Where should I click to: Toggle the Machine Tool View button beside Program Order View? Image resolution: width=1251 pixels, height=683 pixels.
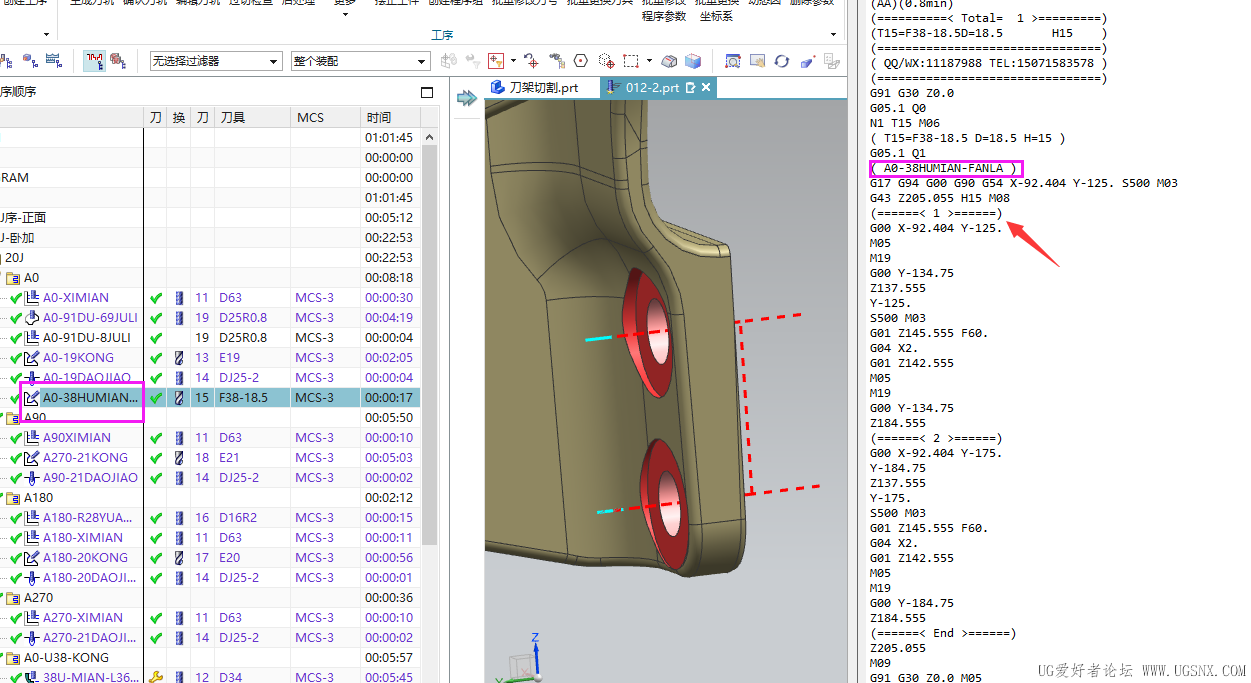(118, 61)
